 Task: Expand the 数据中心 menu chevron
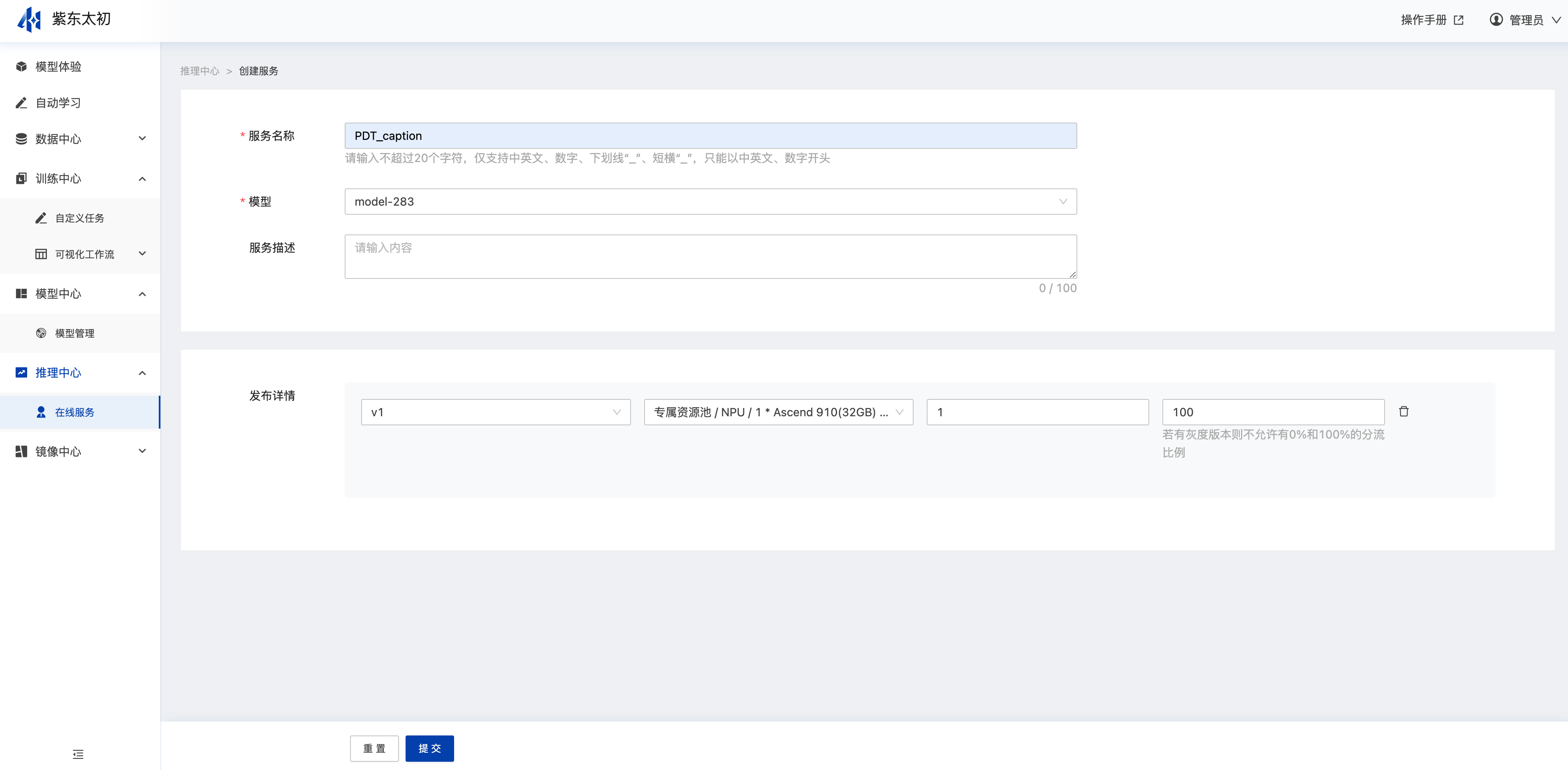pyautogui.click(x=142, y=138)
